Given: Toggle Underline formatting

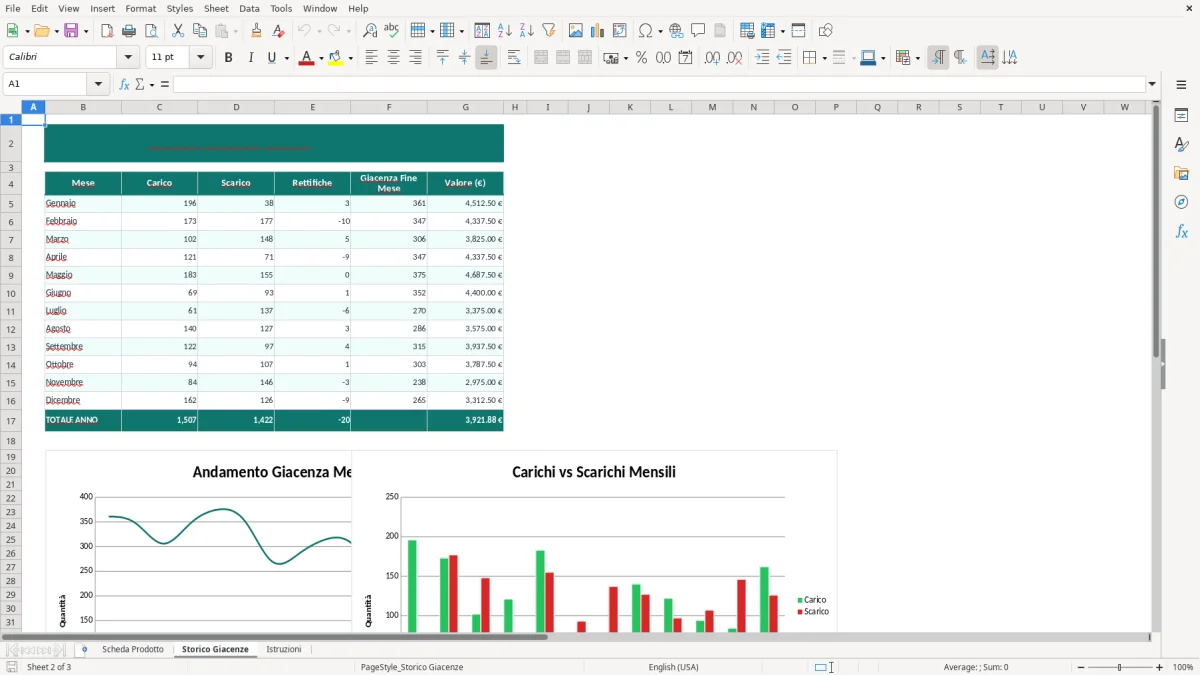Looking at the screenshot, I should coord(272,58).
